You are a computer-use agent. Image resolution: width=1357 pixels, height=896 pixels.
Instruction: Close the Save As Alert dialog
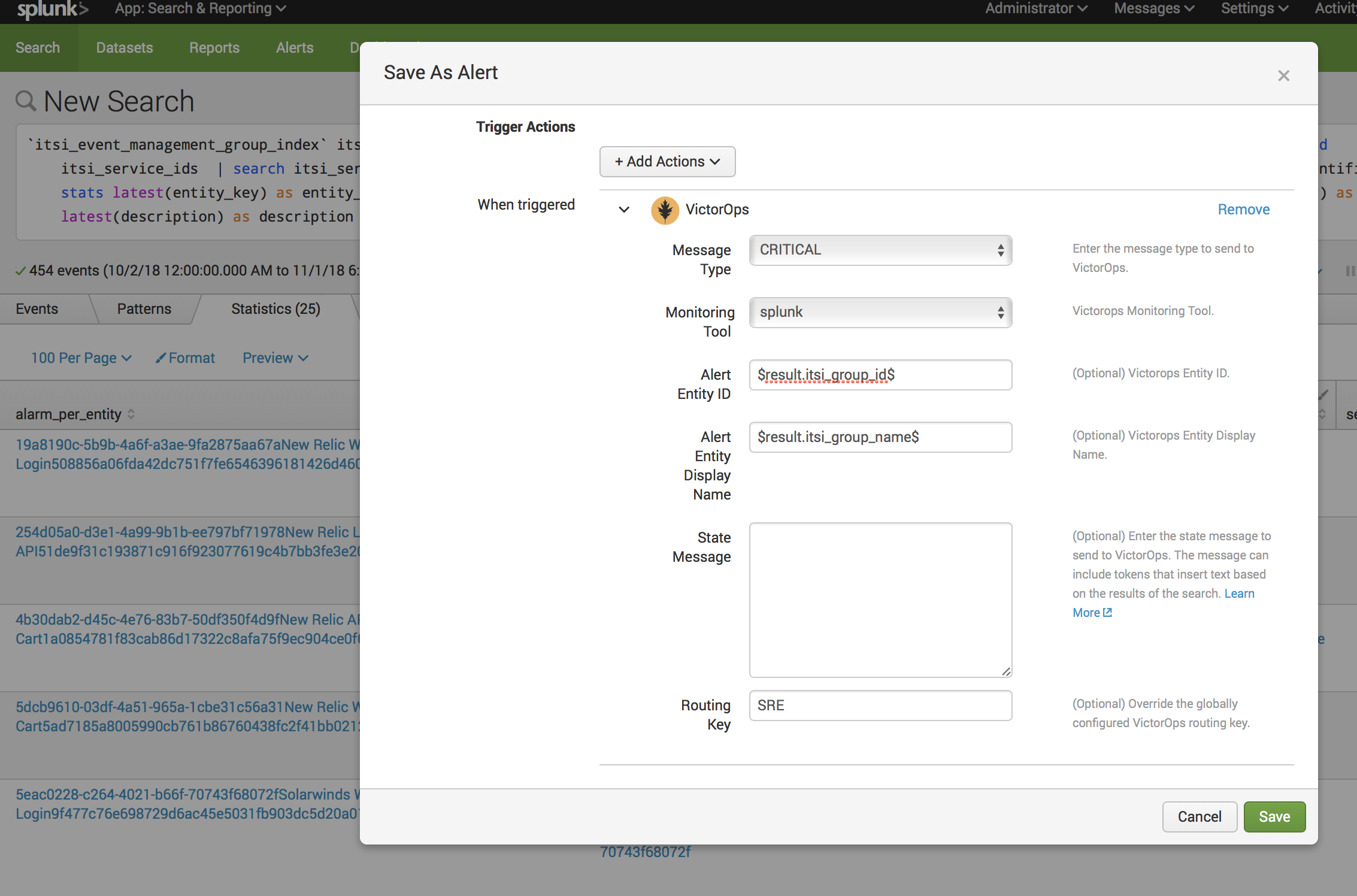(x=1283, y=75)
